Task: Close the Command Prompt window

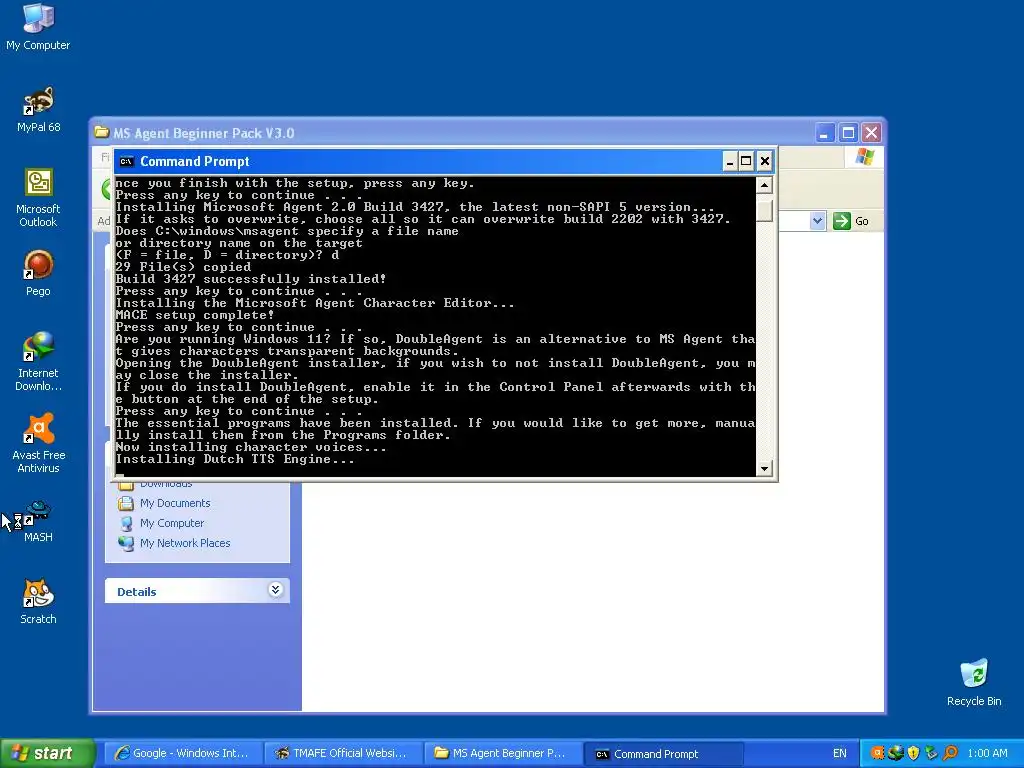Action: coord(765,161)
